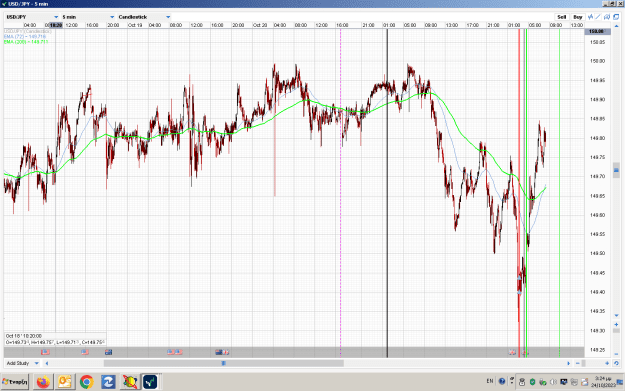625x391 pixels.
Task: Click the EMA (200) indicator label
Action: coord(26,41)
